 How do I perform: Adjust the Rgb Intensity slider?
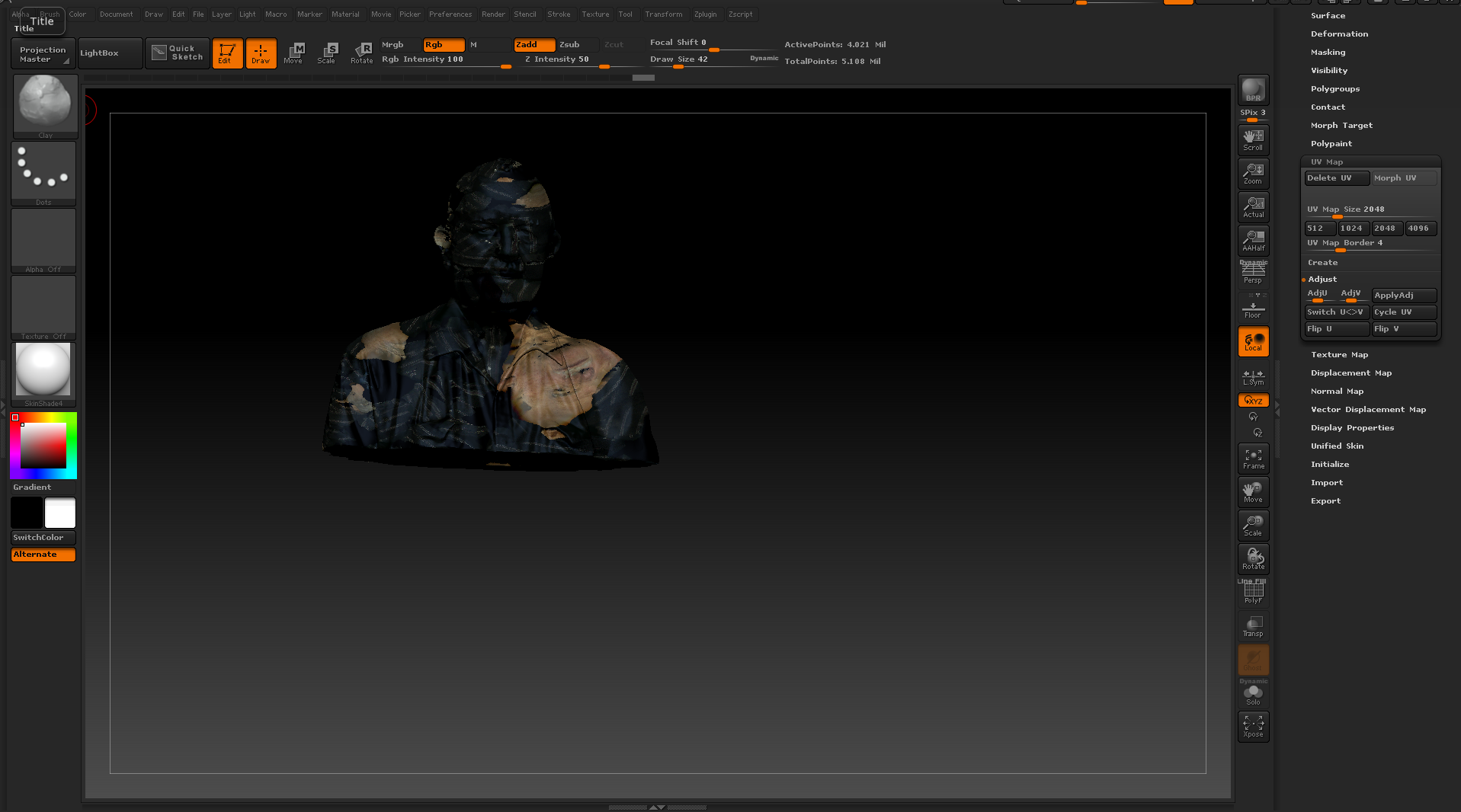point(446,60)
